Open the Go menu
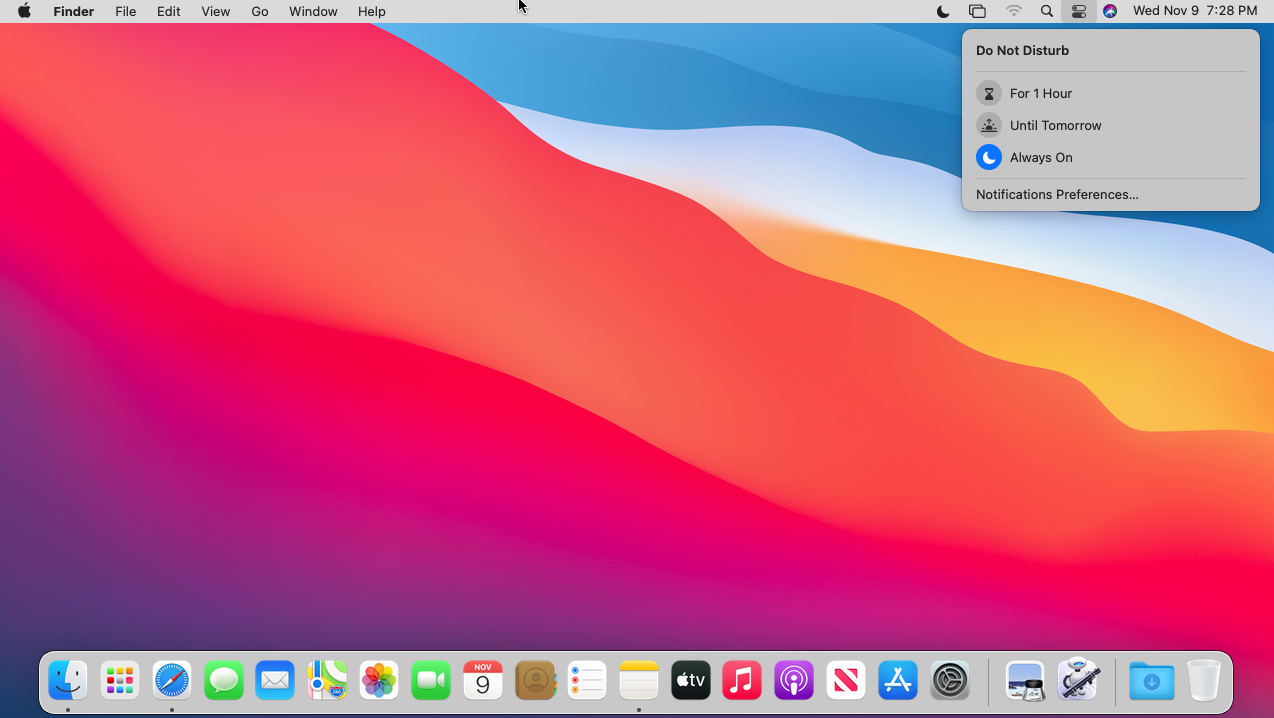 (260, 11)
